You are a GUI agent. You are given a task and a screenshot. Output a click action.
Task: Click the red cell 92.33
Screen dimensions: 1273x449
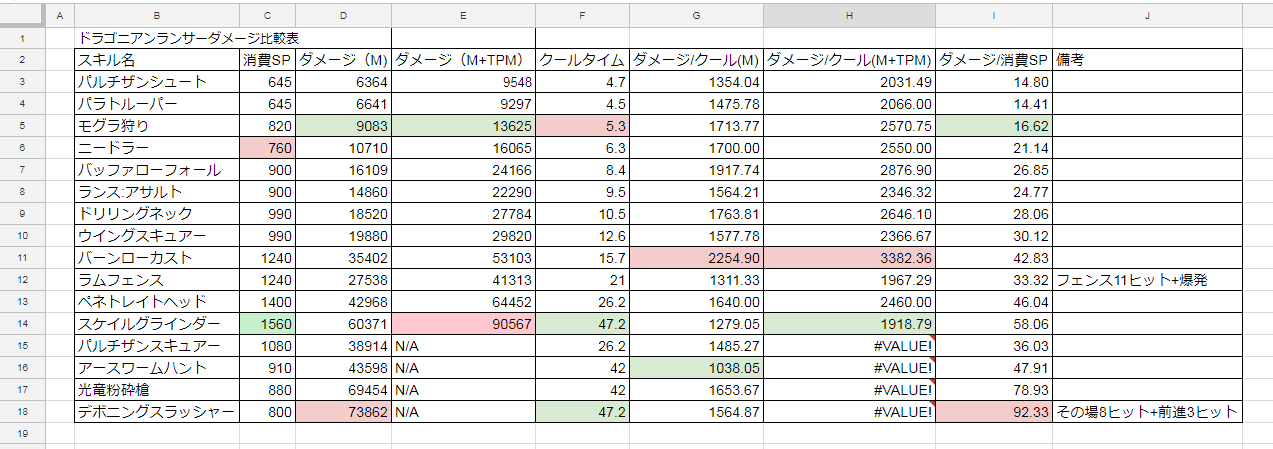pos(994,412)
